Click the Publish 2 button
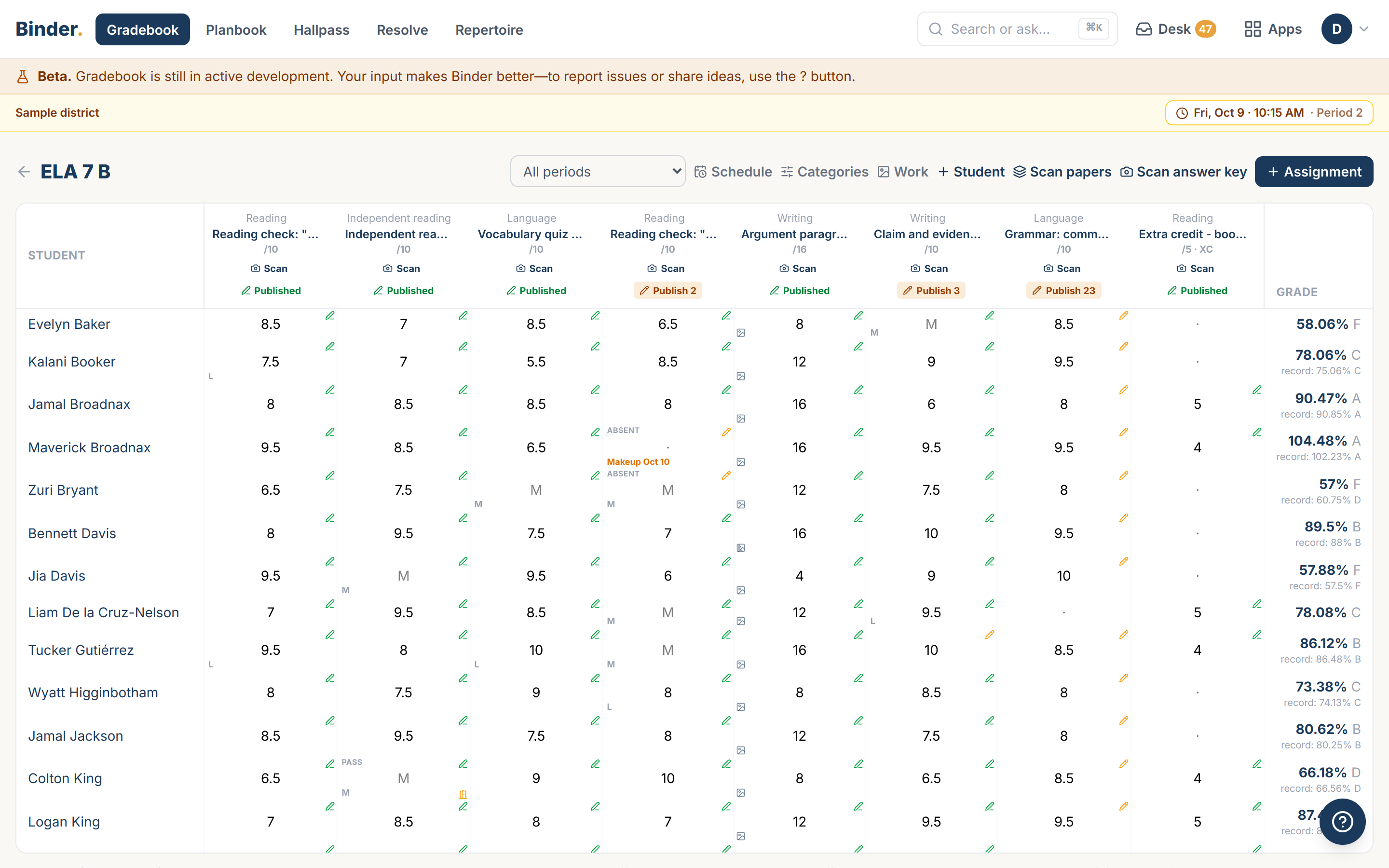 point(667,290)
